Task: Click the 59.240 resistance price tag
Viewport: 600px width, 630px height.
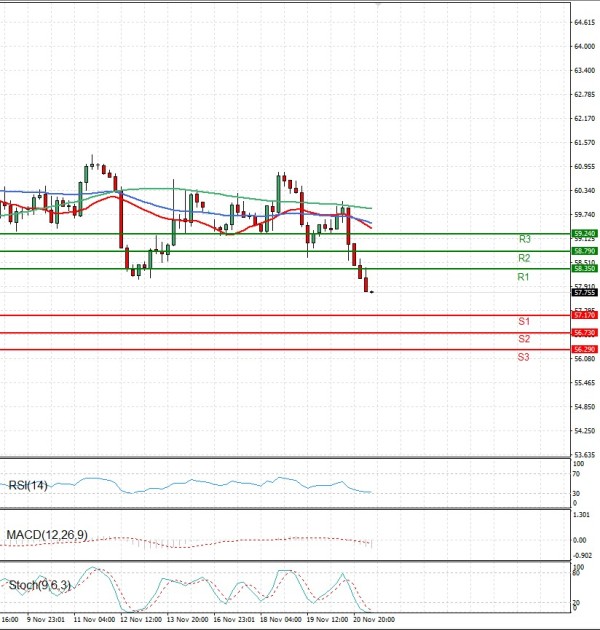Action: click(584, 233)
